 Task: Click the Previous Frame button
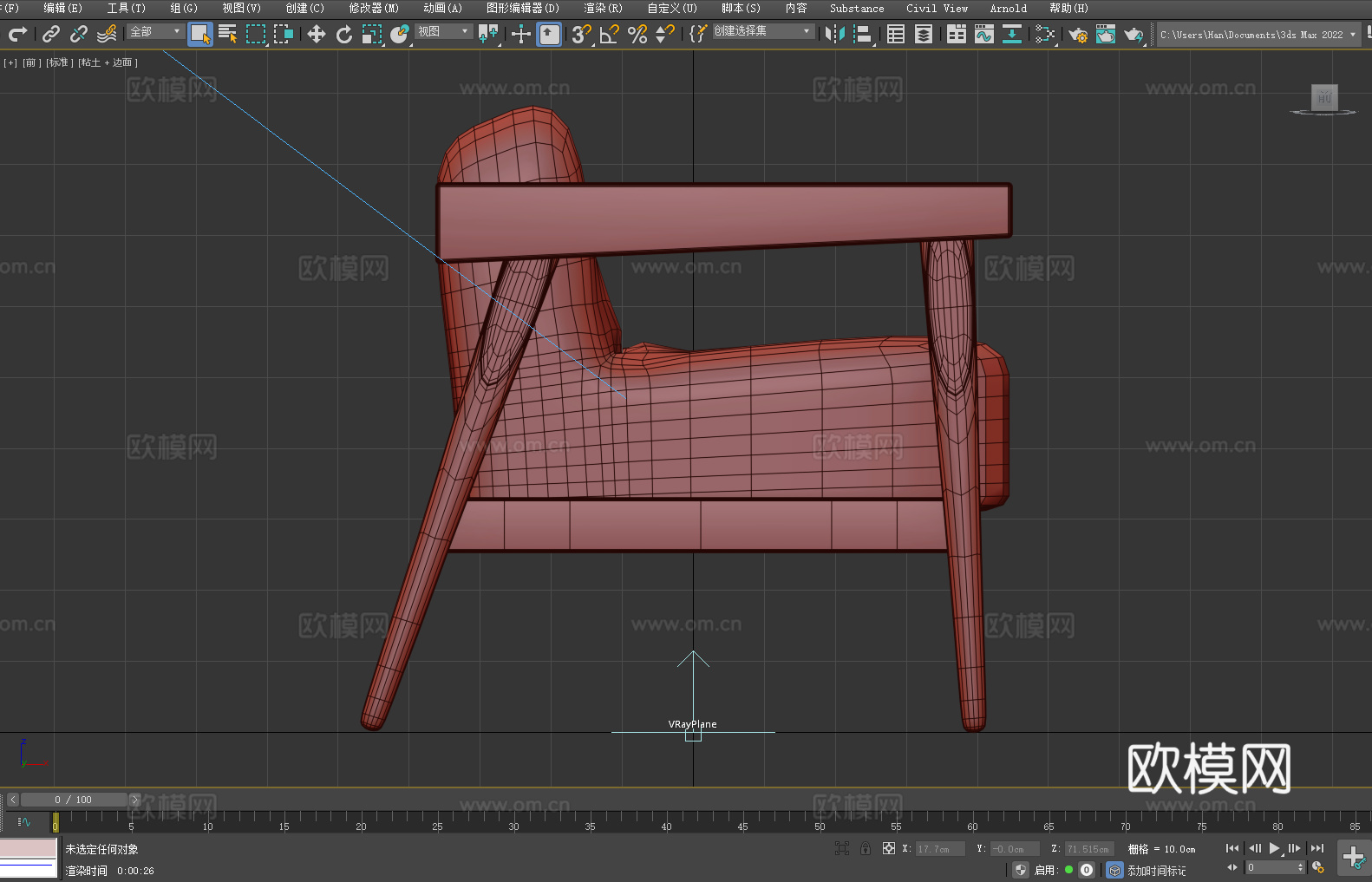(x=1254, y=848)
